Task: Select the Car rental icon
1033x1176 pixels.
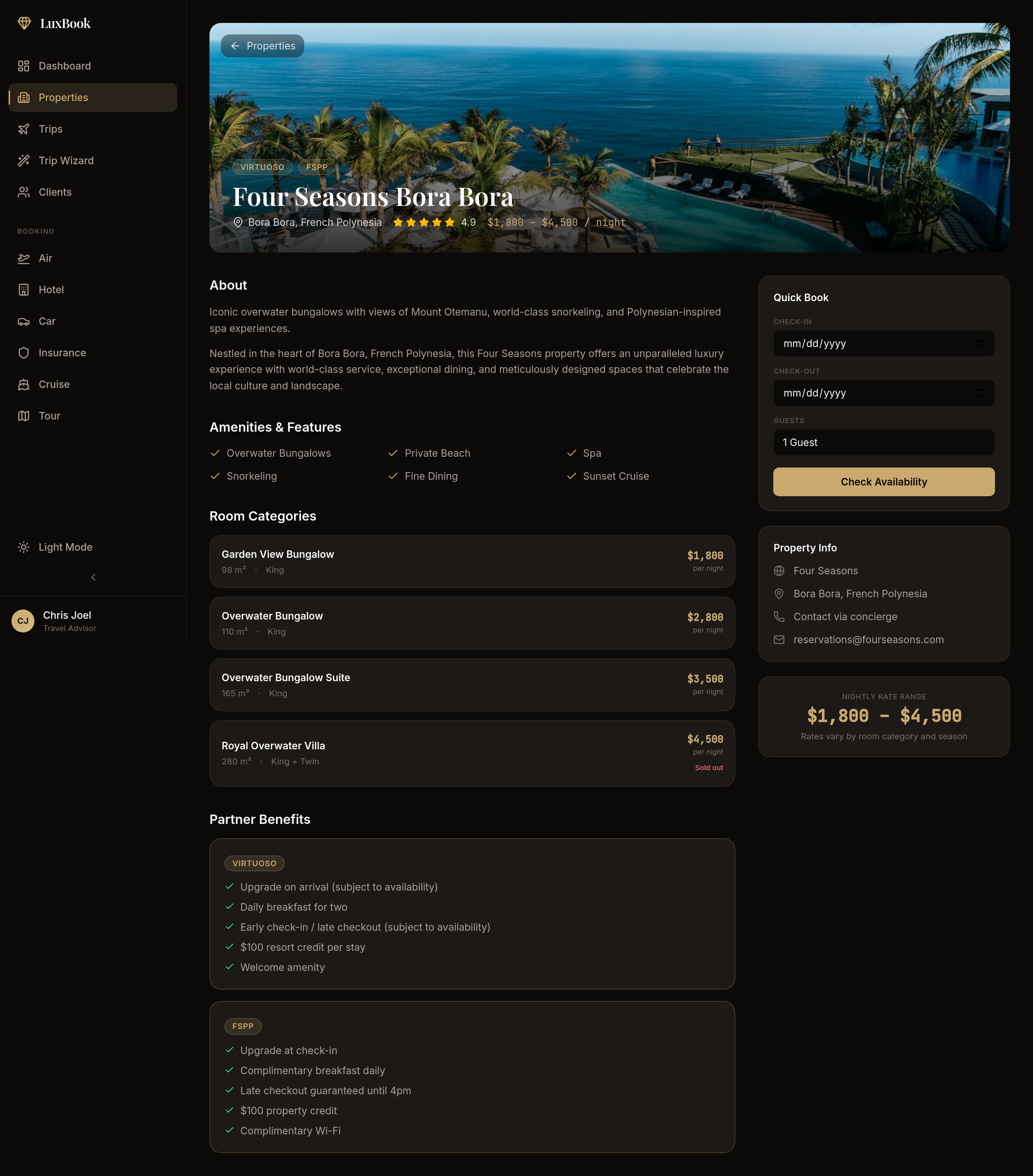Action: [24, 321]
